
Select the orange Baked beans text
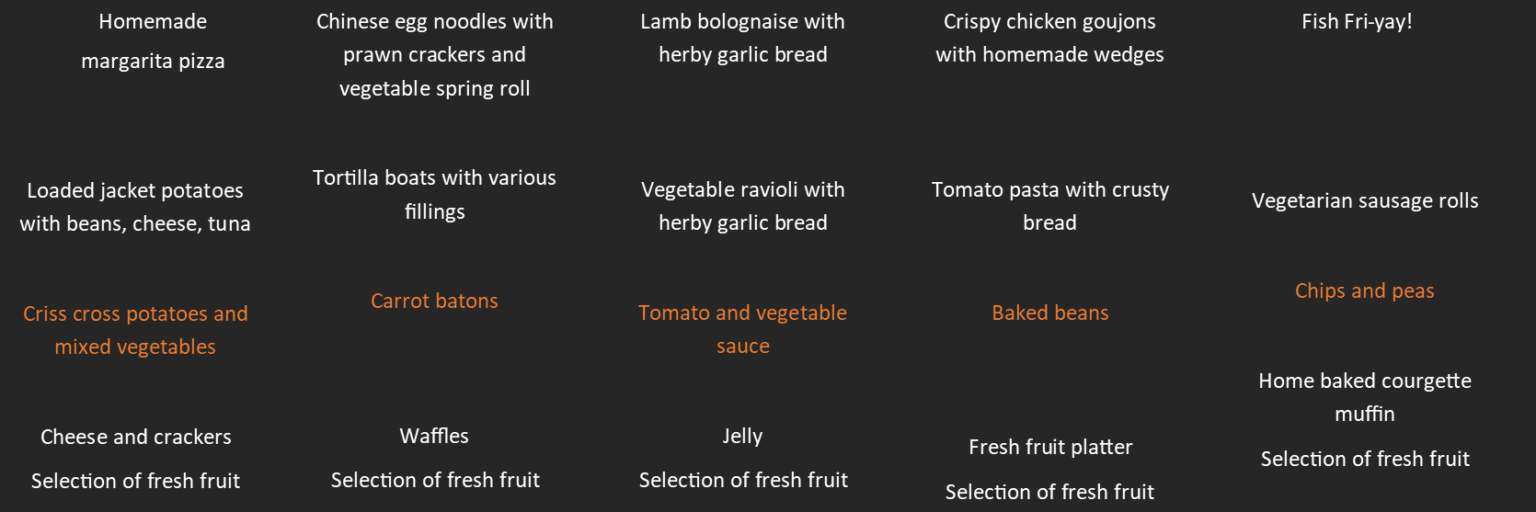coord(1050,313)
